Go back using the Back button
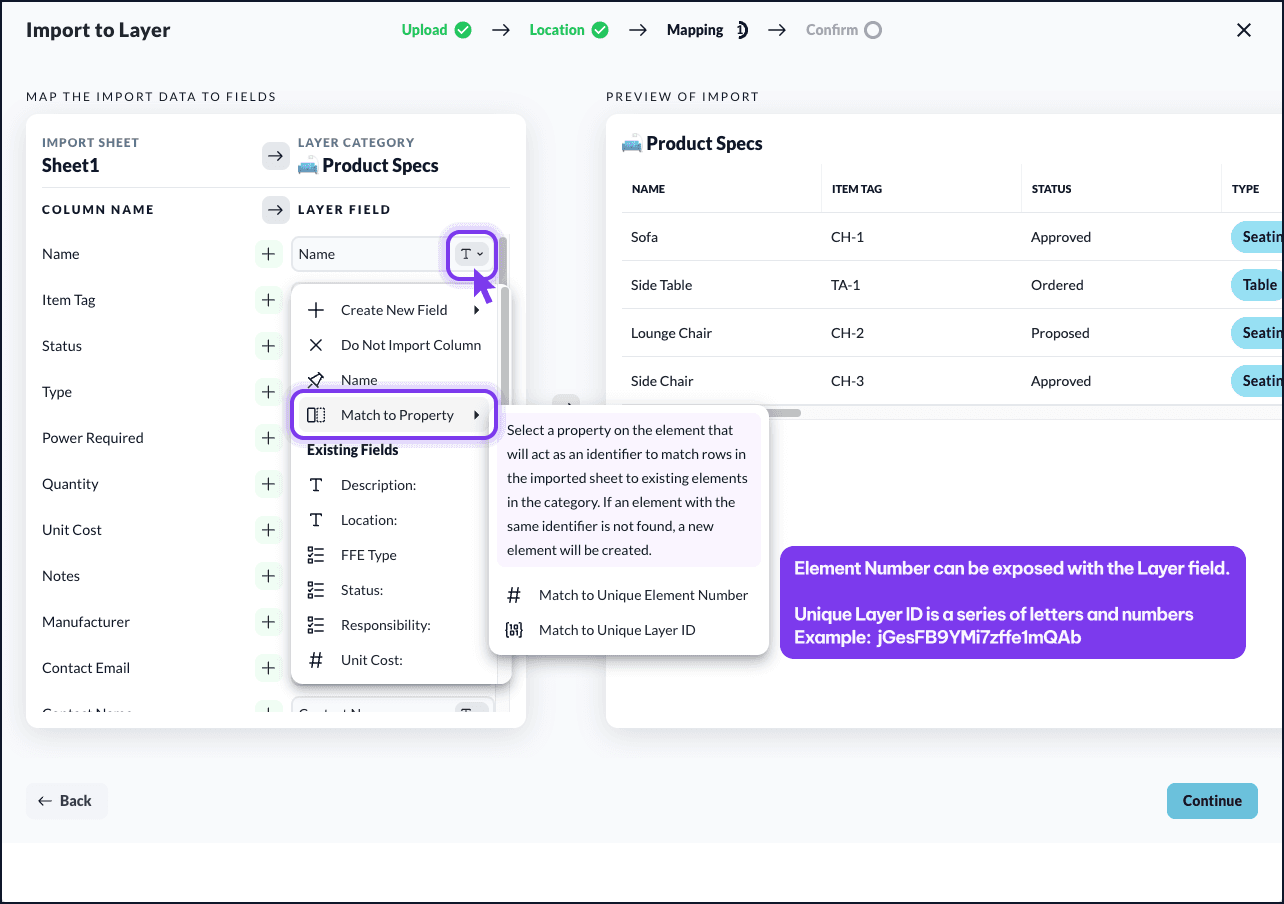 pos(66,801)
